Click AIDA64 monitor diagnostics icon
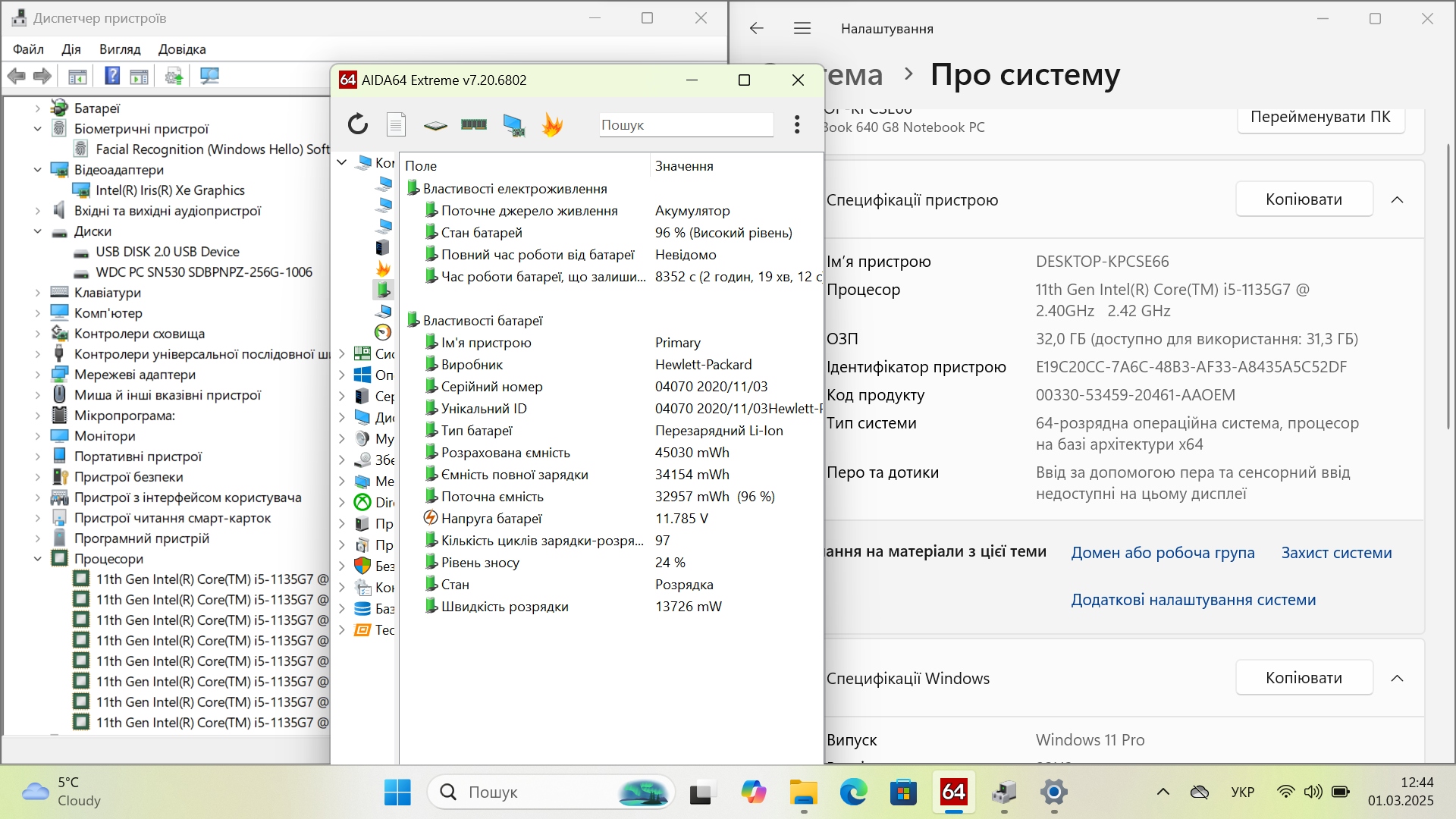The height and width of the screenshot is (819, 1456). 513,125
